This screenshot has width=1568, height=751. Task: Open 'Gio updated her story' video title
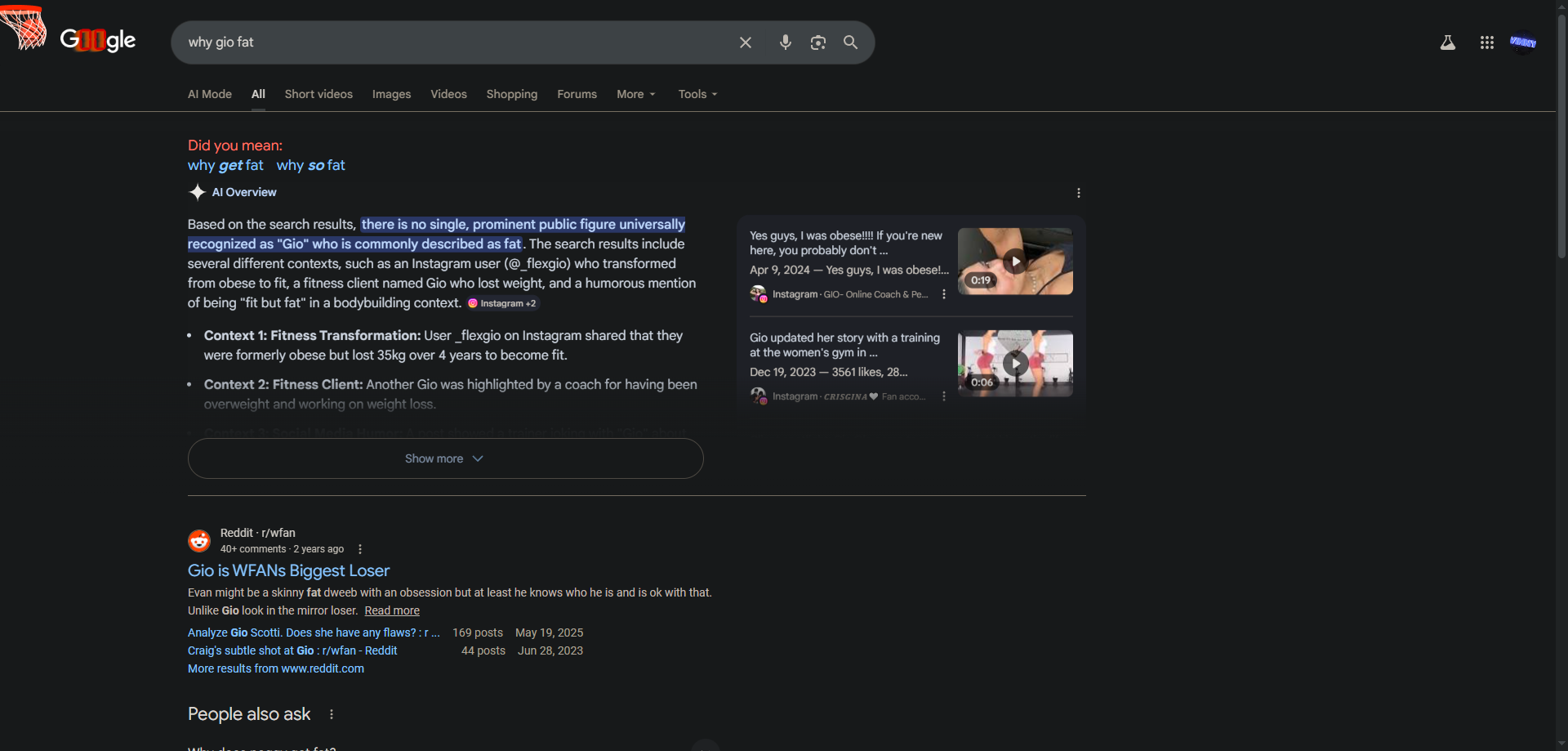[x=844, y=345]
